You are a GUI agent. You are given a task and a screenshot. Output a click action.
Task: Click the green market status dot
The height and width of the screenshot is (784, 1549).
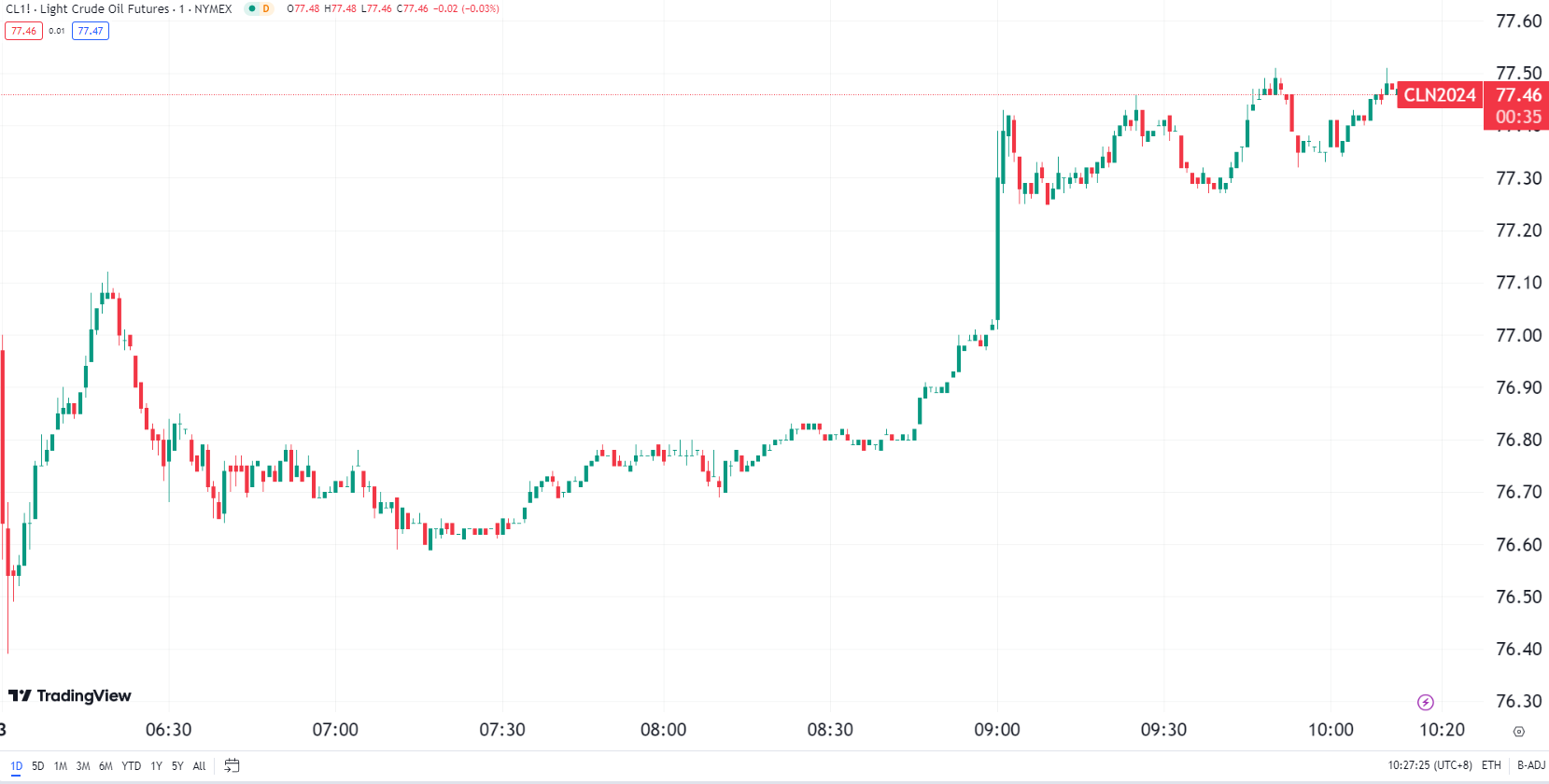tap(252, 8)
